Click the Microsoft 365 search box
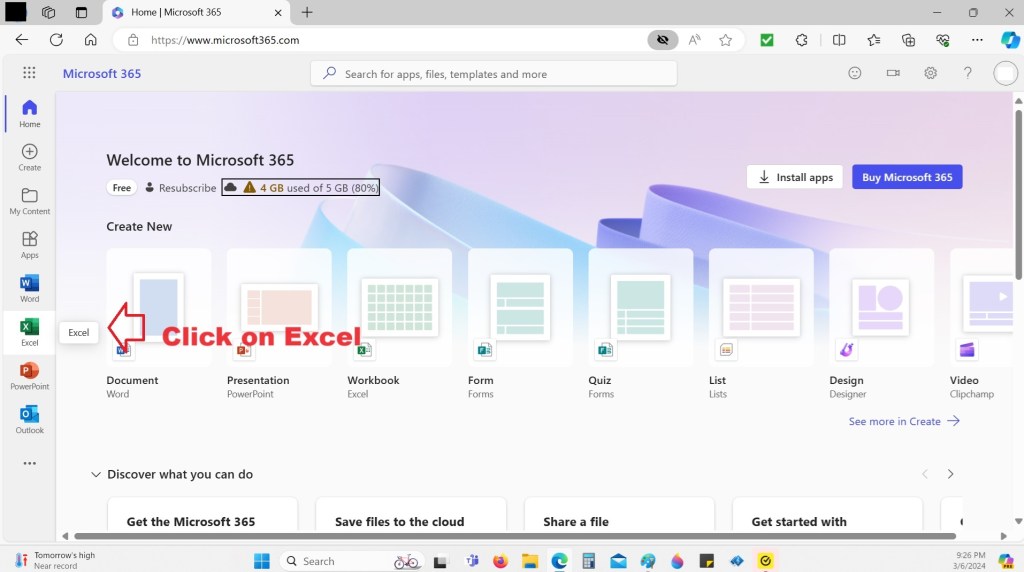 [494, 74]
